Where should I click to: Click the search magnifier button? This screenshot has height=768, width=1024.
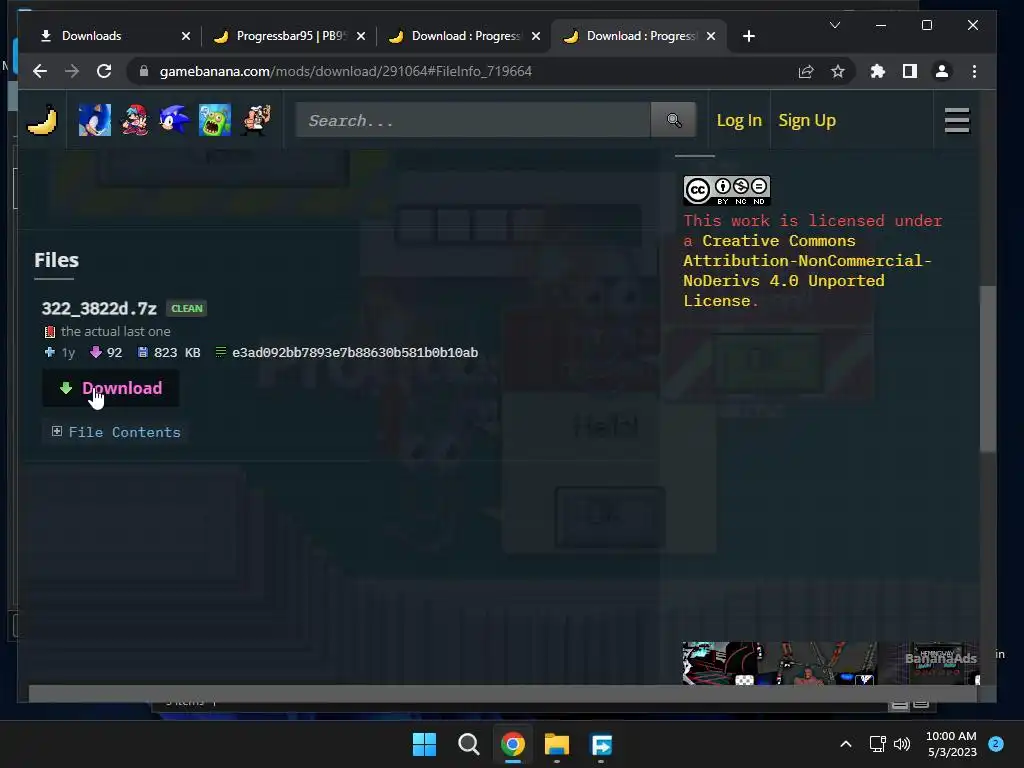(673, 120)
